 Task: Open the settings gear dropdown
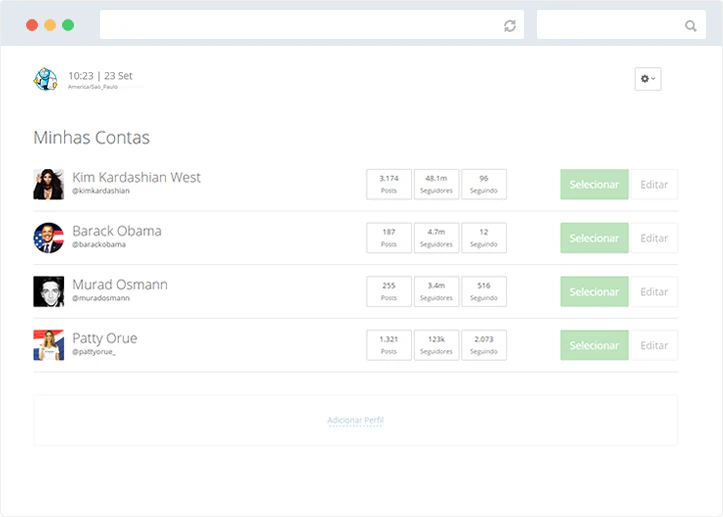pos(647,79)
